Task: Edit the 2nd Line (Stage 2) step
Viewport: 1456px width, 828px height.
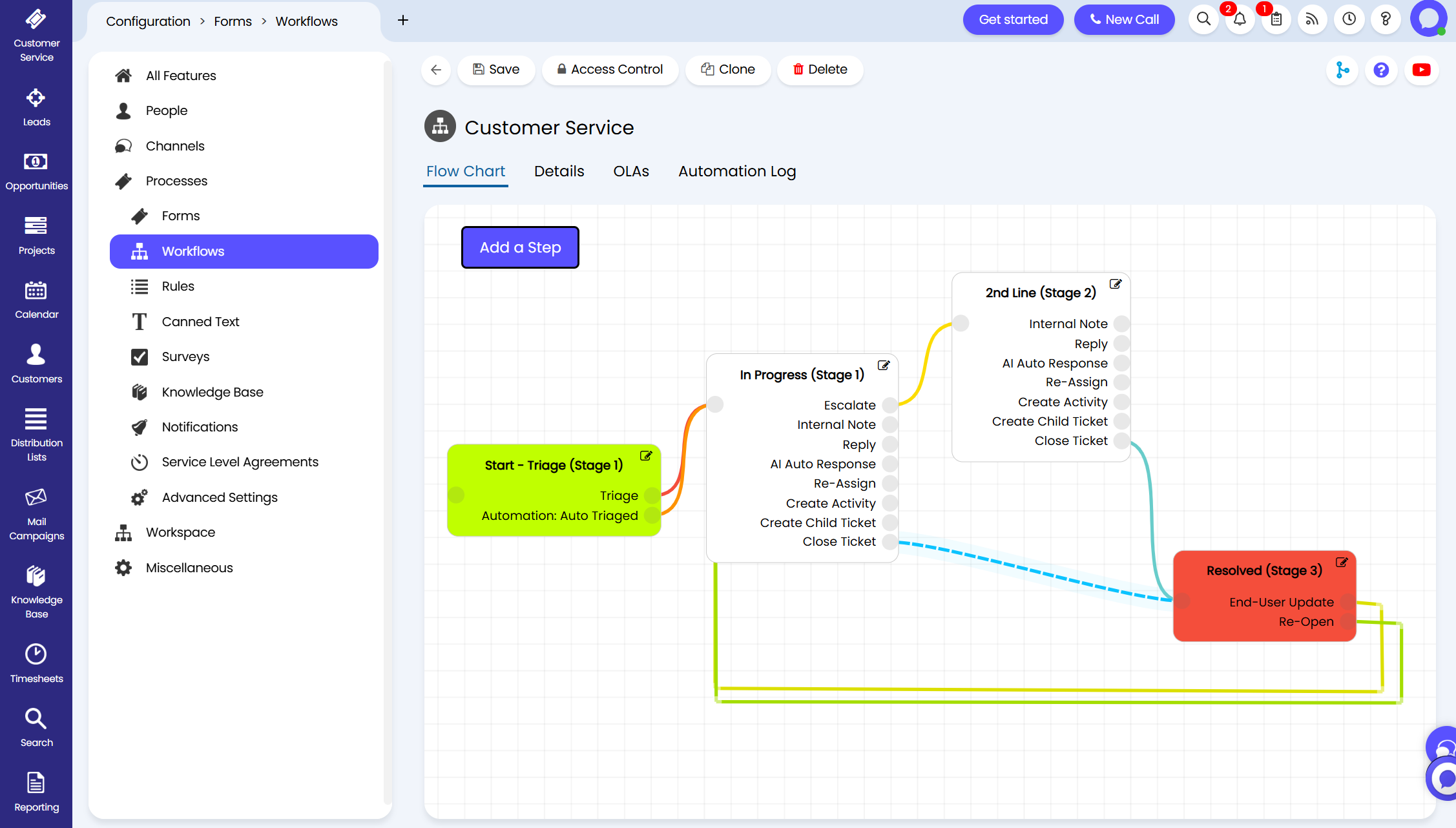Action: tap(1116, 284)
